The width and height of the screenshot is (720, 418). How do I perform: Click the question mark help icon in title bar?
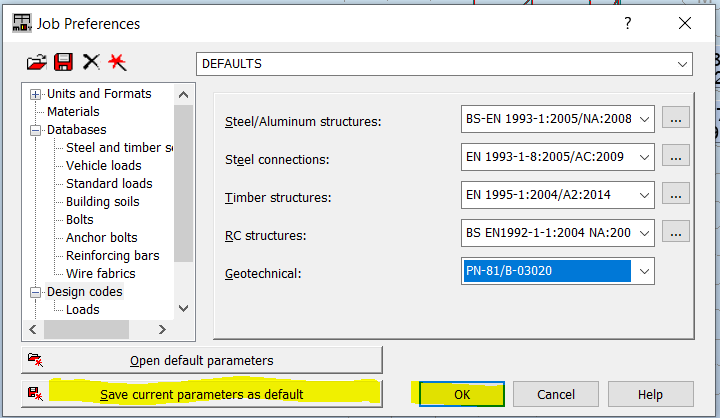(628, 23)
